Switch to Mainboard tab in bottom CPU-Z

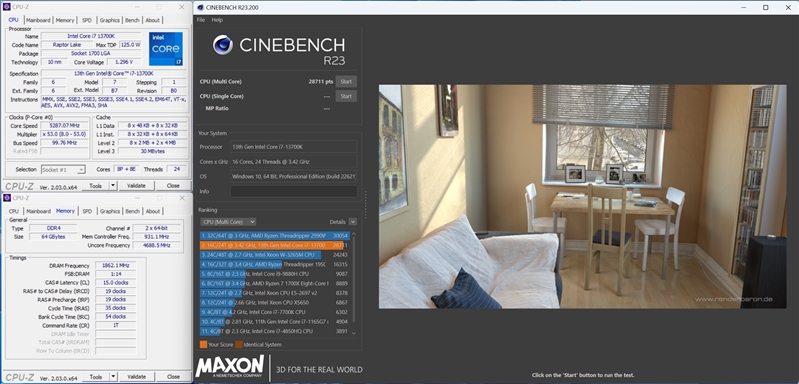tap(38, 211)
